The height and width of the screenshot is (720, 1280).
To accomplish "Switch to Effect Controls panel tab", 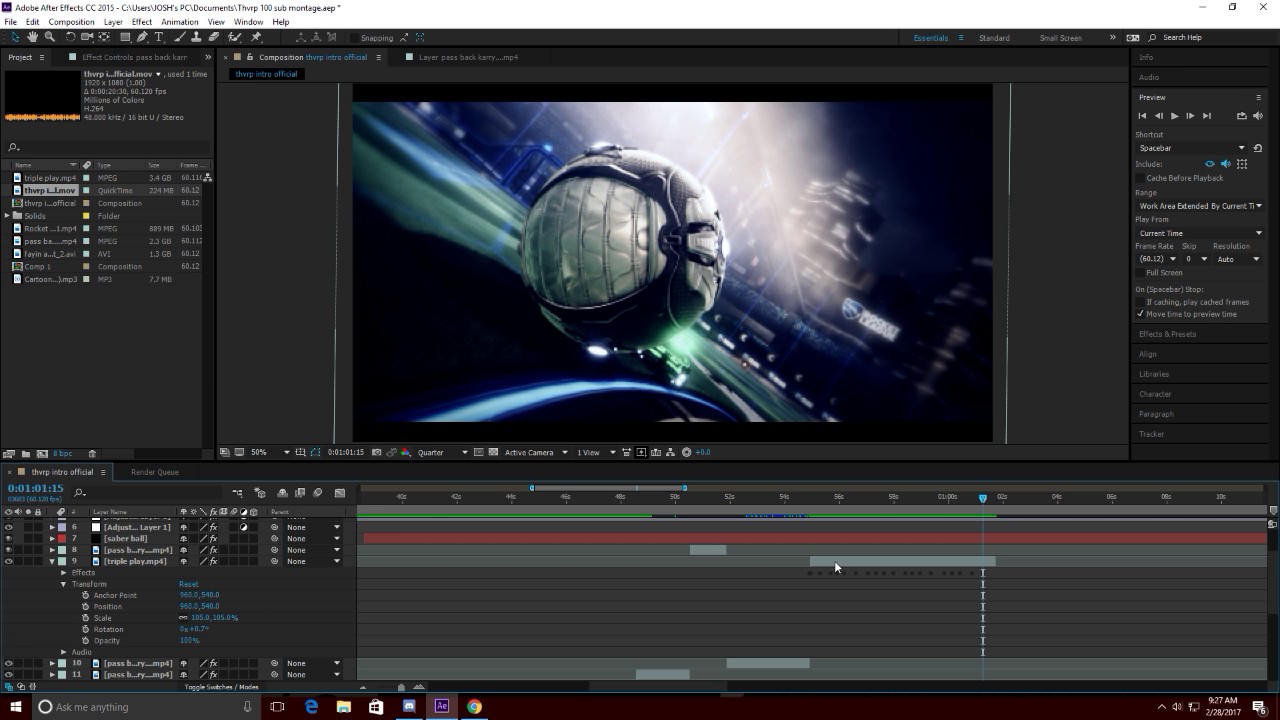I will [134, 57].
